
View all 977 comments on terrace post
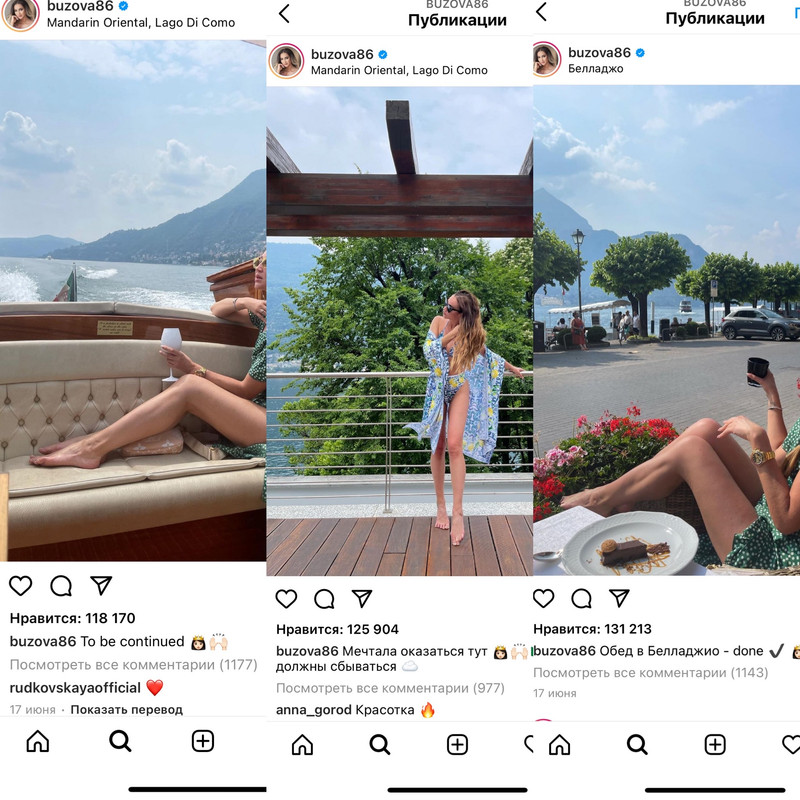390,688
